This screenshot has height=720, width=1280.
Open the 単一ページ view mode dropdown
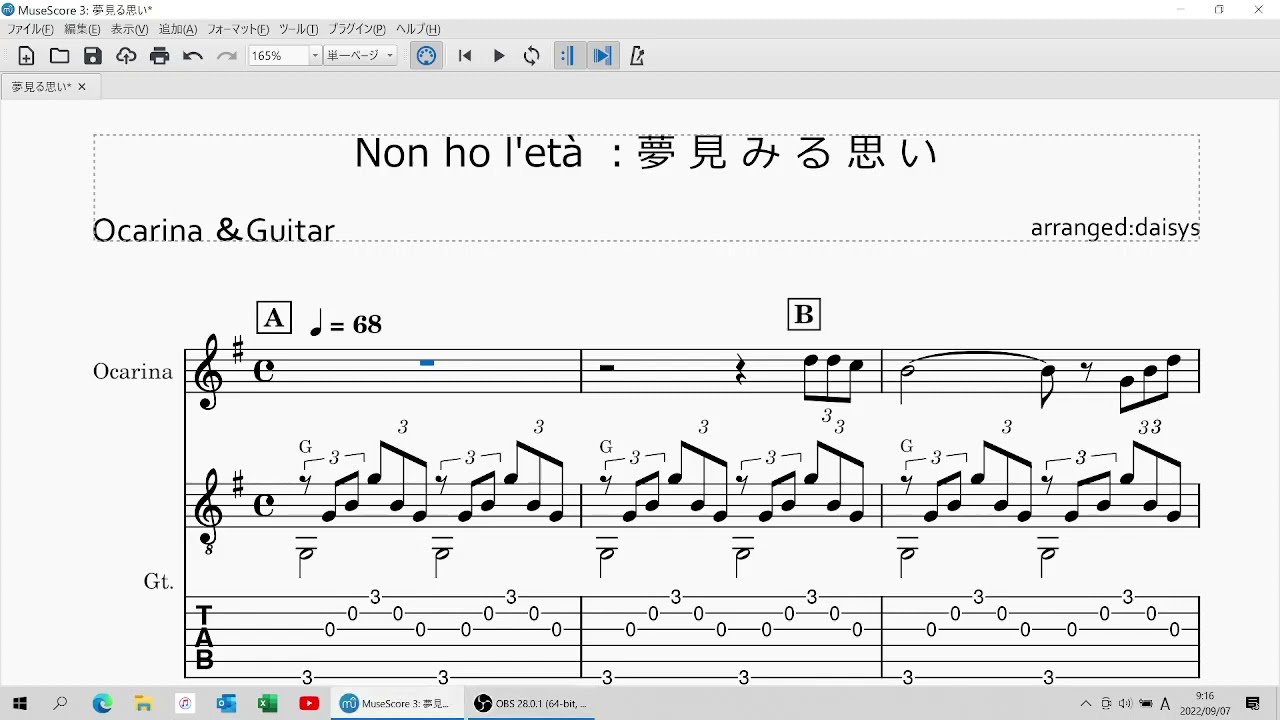pyautogui.click(x=361, y=56)
